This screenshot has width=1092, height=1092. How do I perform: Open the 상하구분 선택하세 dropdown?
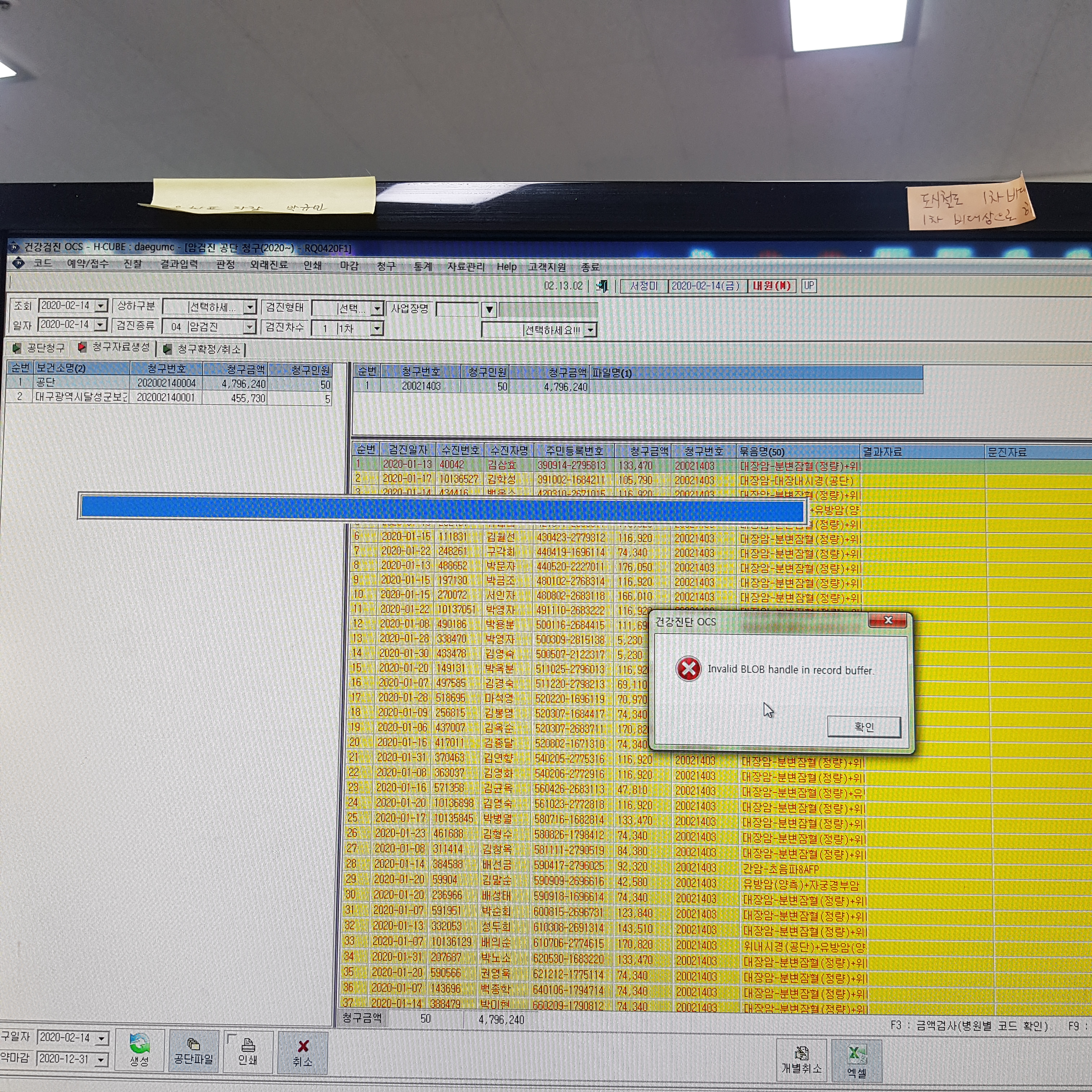250,307
